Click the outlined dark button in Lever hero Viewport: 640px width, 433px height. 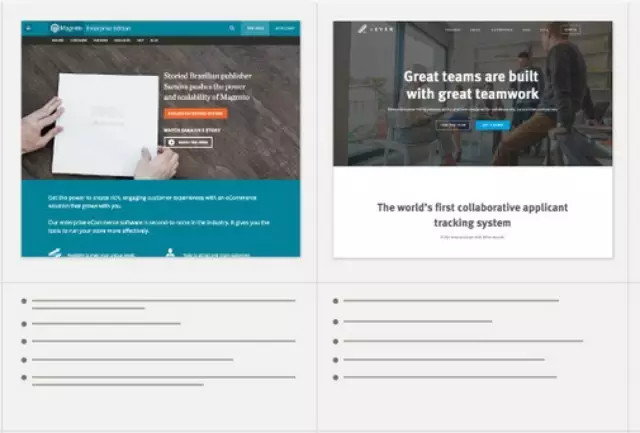452,125
